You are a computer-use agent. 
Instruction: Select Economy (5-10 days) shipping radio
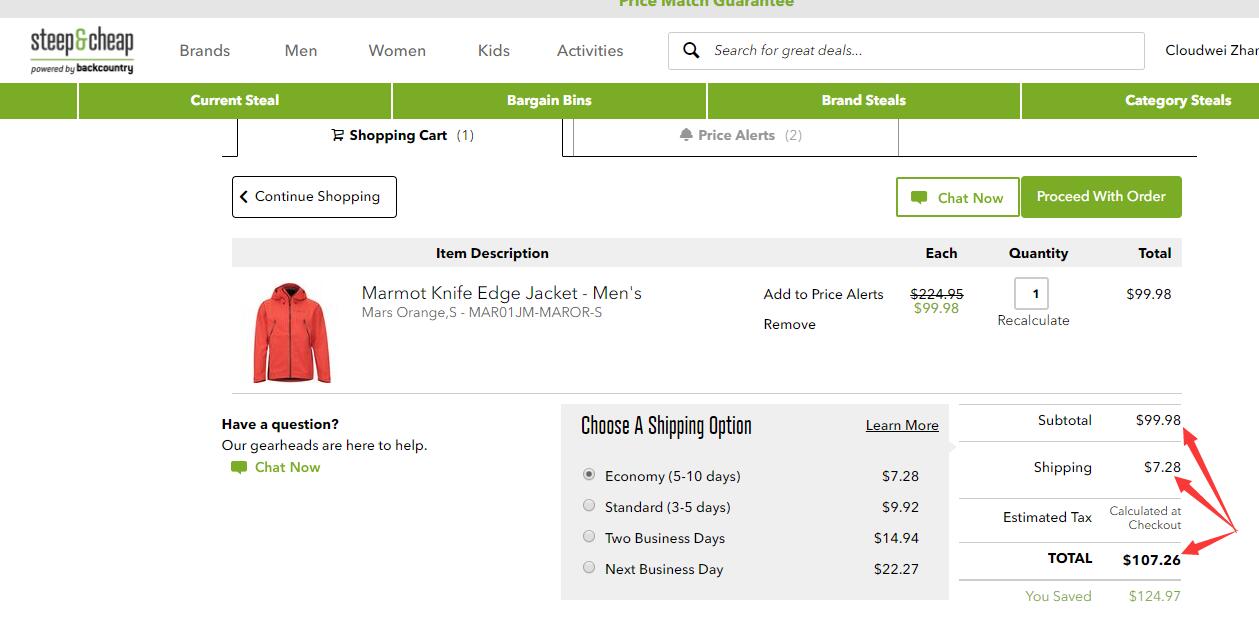(589, 474)
